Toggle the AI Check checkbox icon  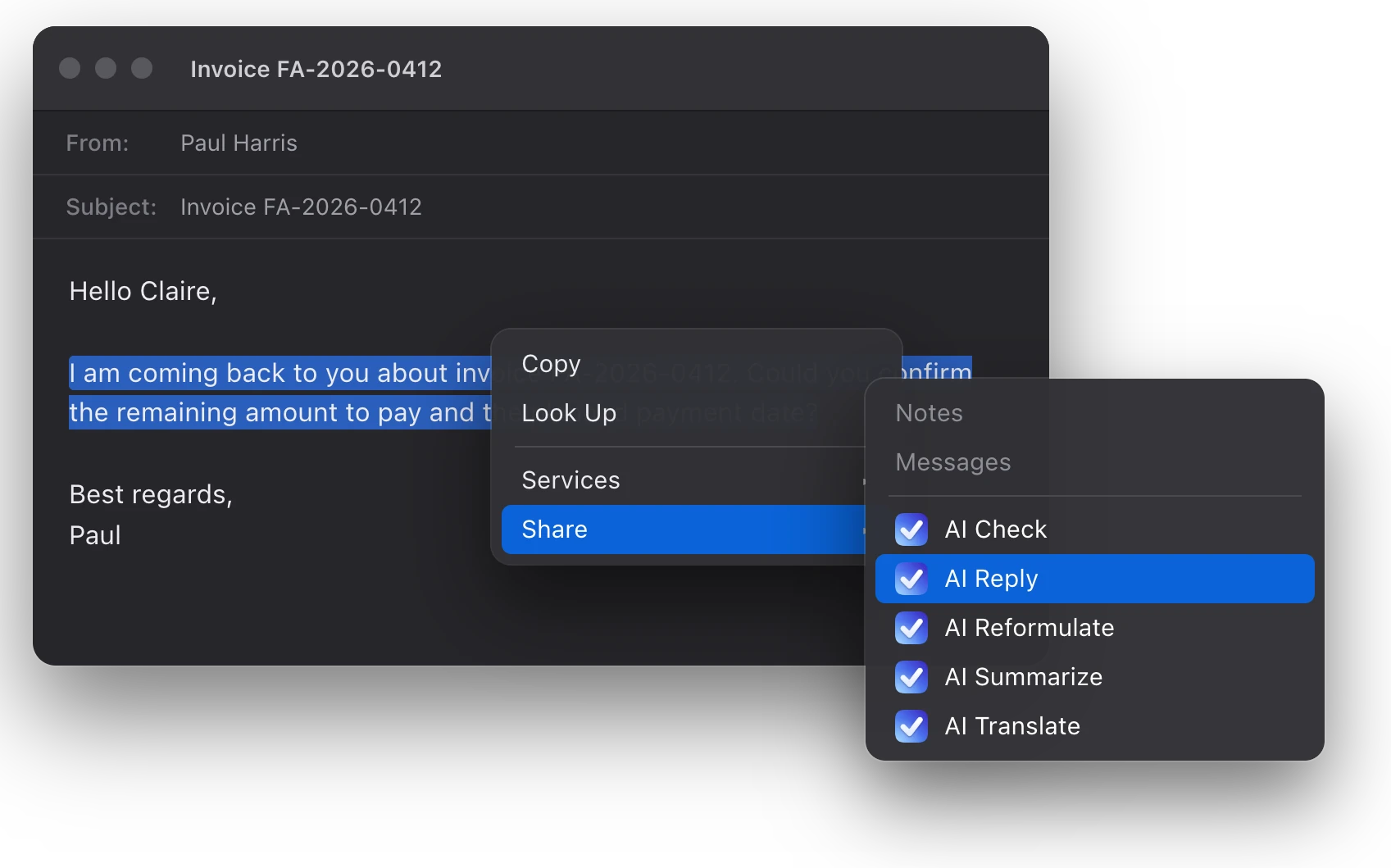911,529
